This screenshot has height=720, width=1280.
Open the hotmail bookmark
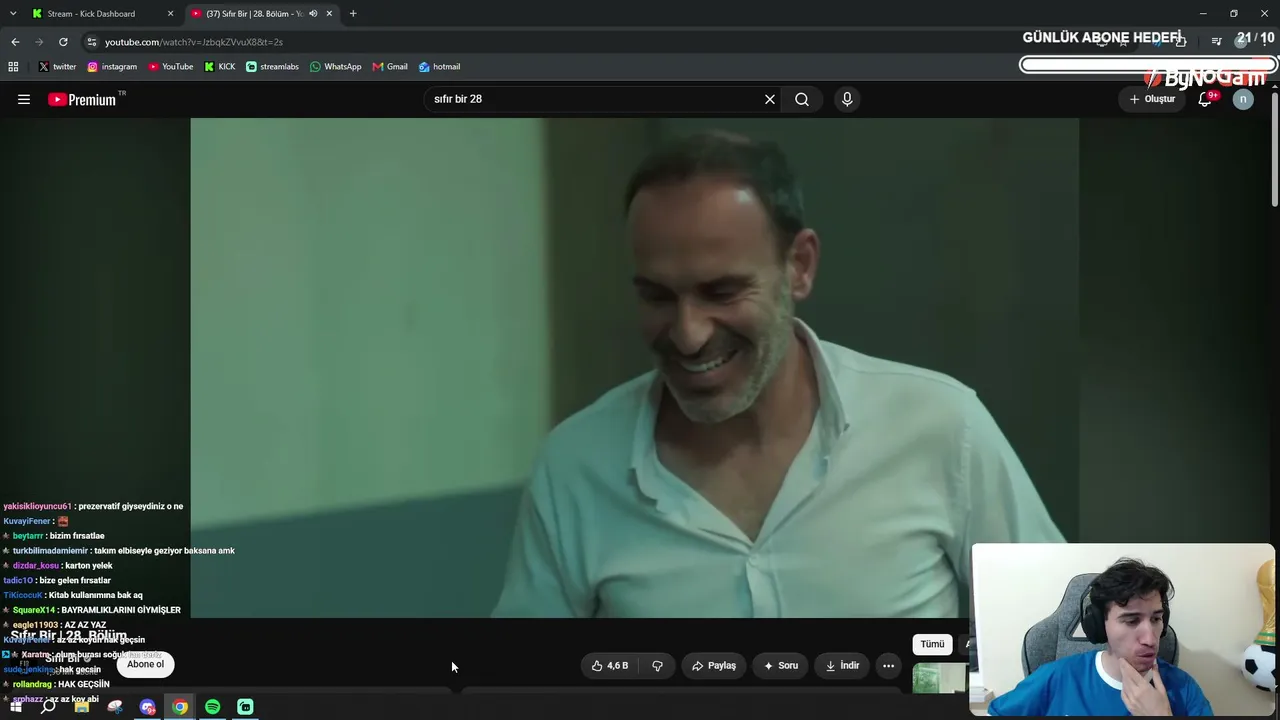[x=440, y=67]
